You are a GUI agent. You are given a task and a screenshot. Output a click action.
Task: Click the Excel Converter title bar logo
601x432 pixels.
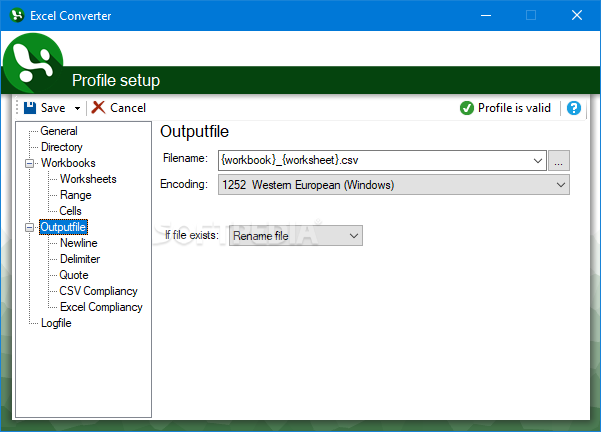17,15
